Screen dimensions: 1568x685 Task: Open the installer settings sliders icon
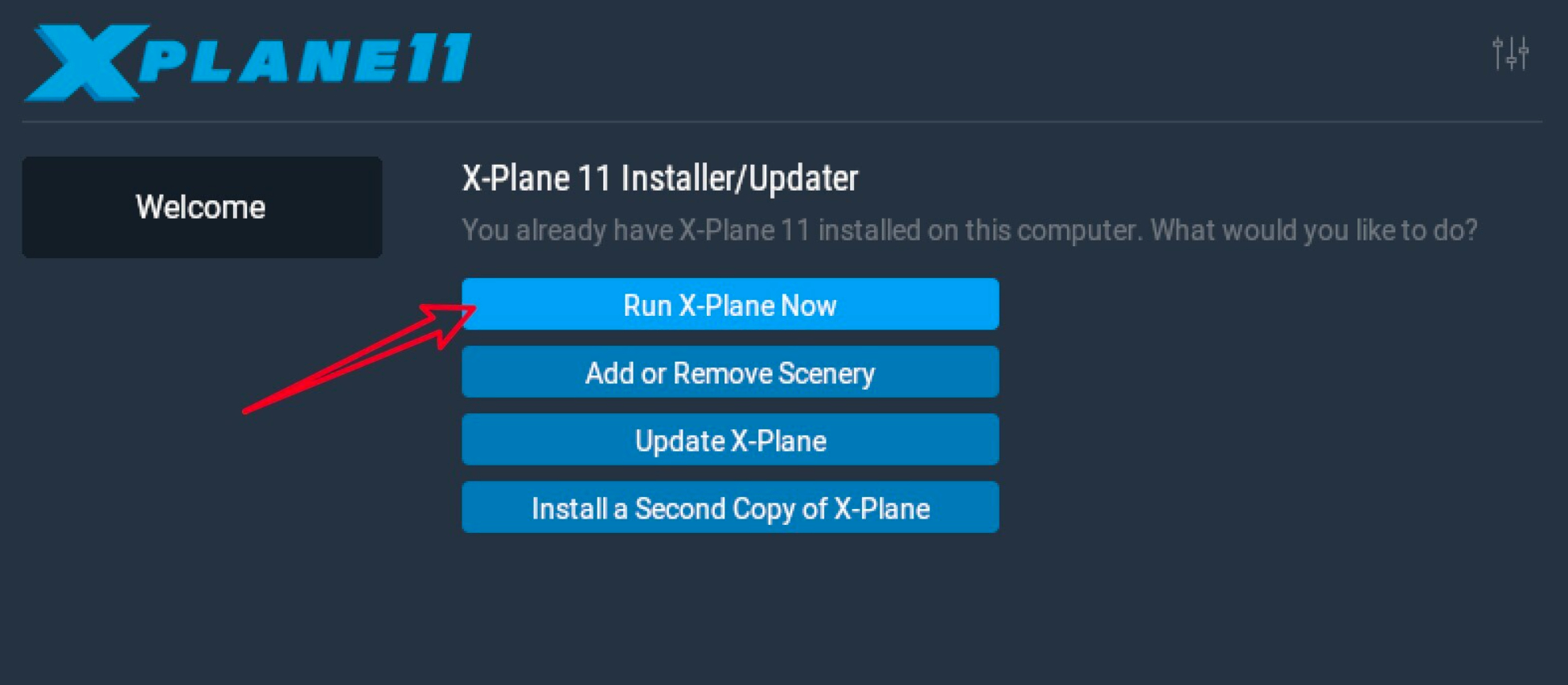coord(1510,53)
